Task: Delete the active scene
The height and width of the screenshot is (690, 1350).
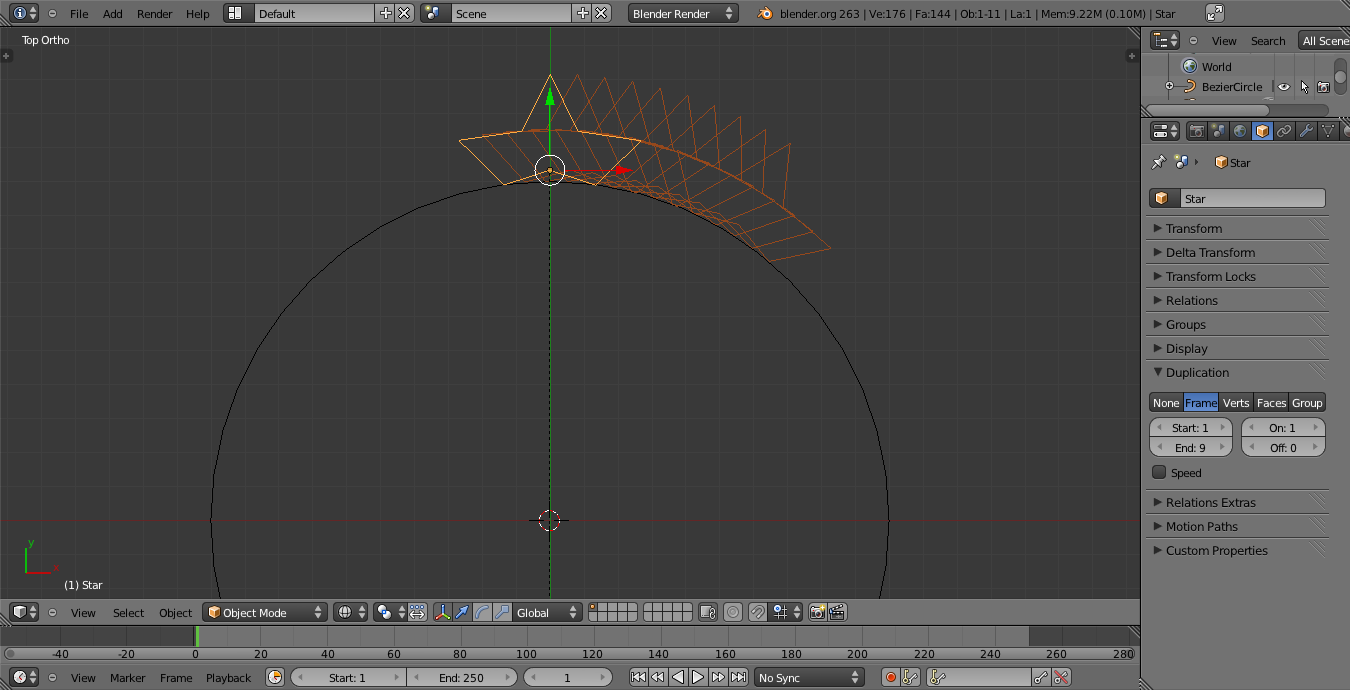Action: (x=601, y=13)
